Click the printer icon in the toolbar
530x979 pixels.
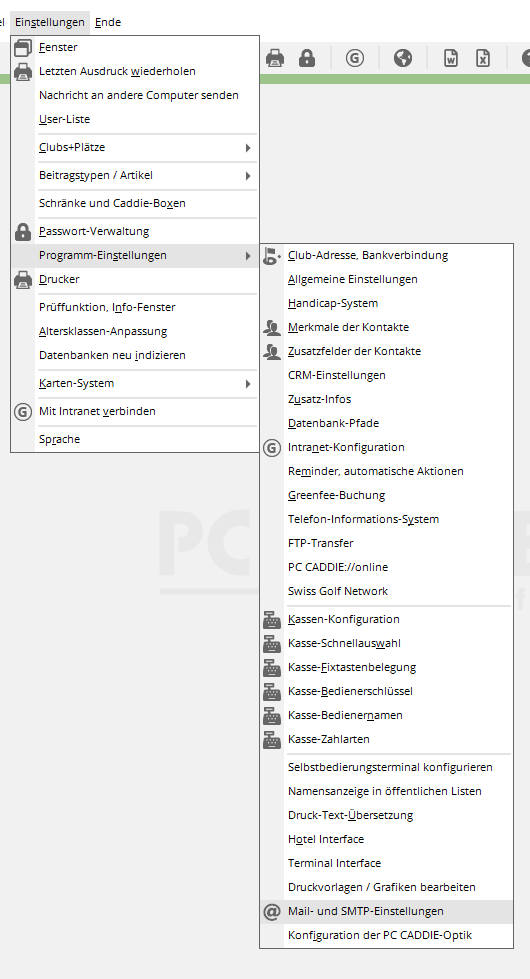click(275, 58)
